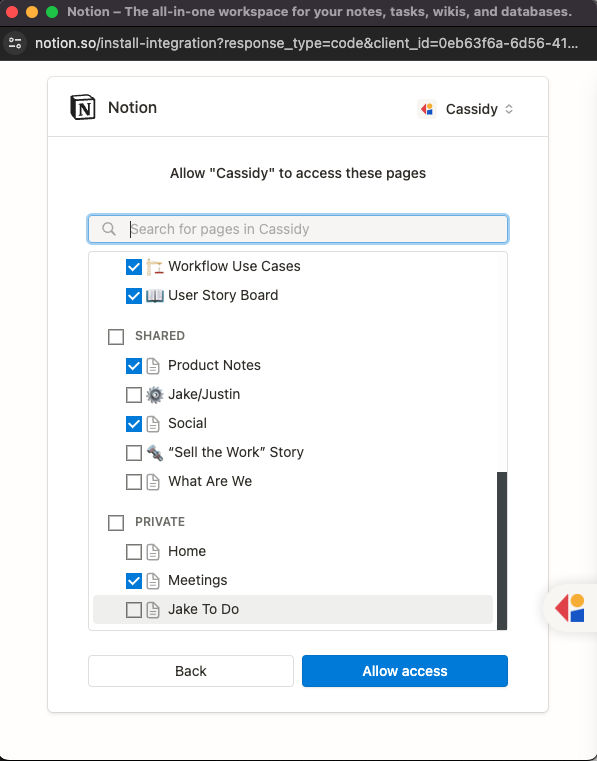Uncheck the Social checkbox
This screenshot has width=597, height=761.
click(134, 424)
